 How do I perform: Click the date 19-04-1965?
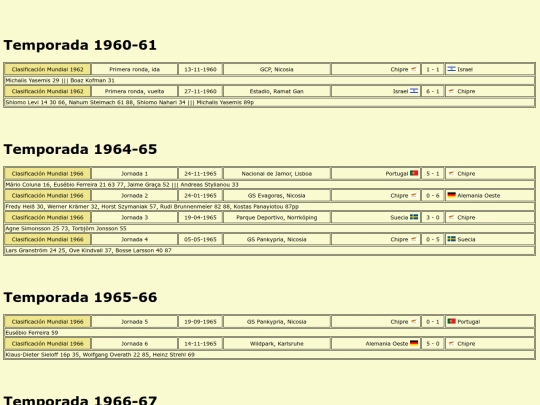tap(200, 217)
